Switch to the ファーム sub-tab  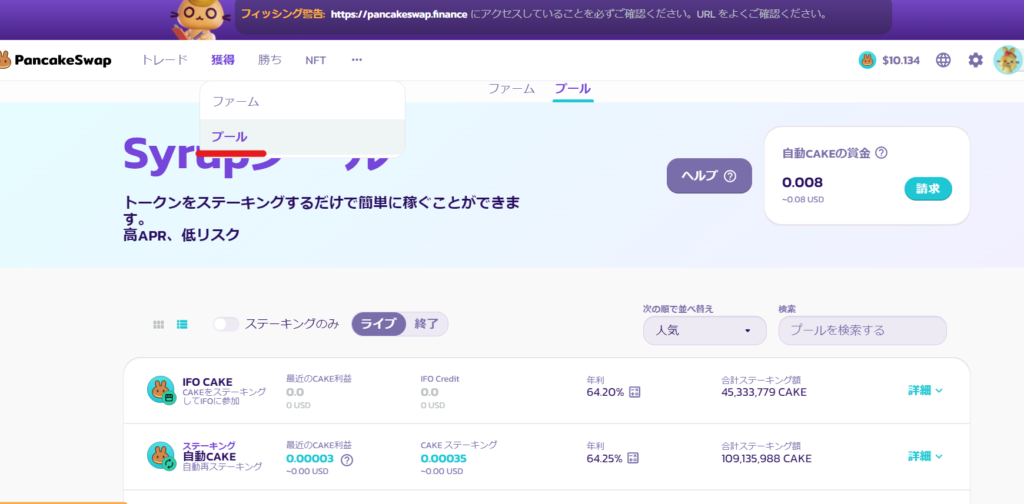click(x=511, y=89)
